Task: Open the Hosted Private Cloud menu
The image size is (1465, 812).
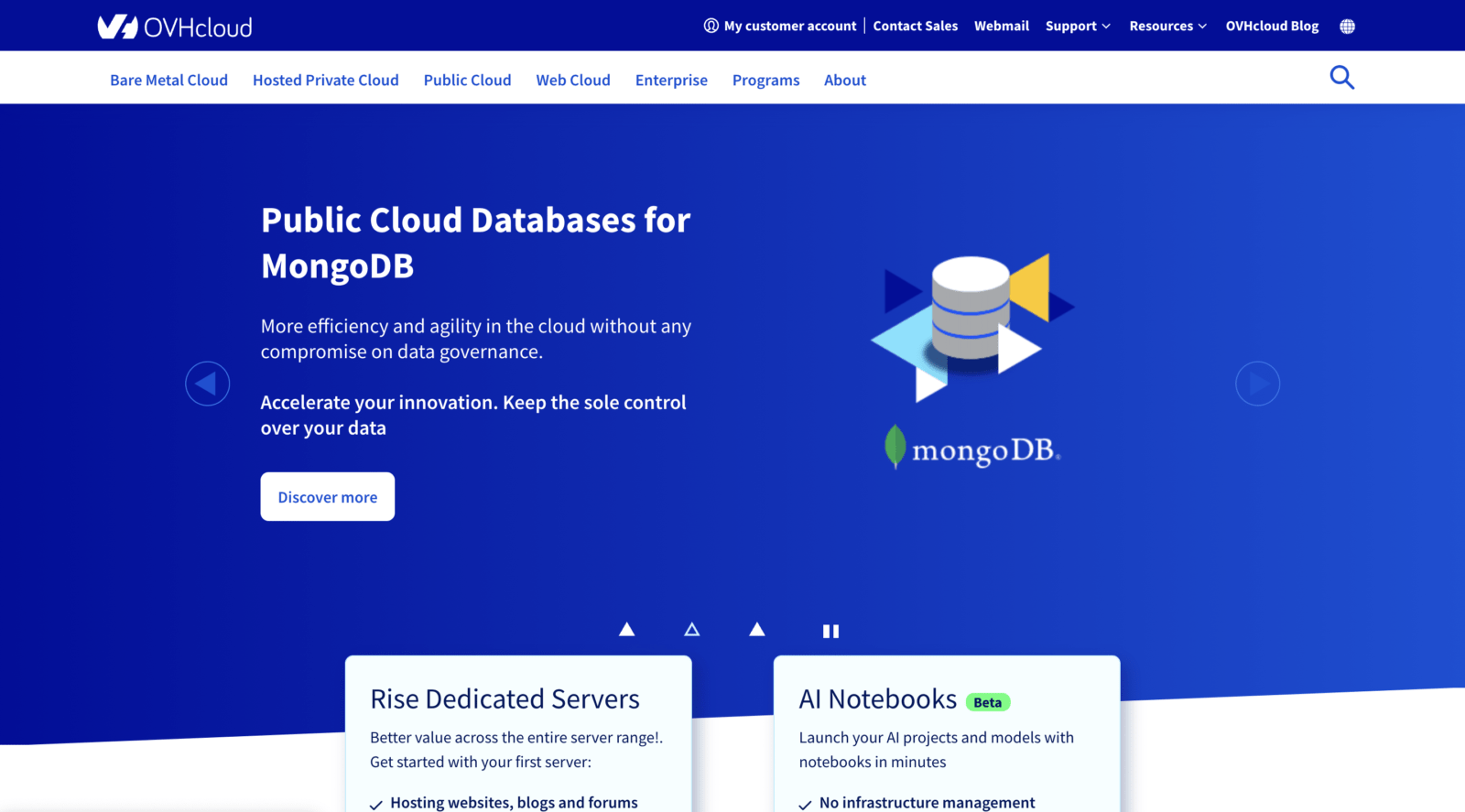Action: 326,81
